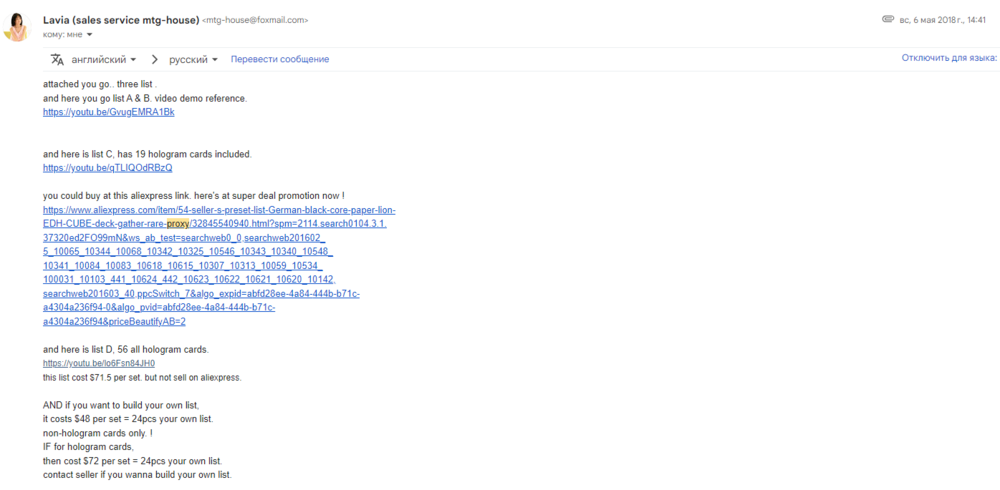This screenshot has width=1000, height=490.
Task: Open the list D YouTube link lo6Fsn84JH0
Action: pyautogui.click(x=98, y=364)
